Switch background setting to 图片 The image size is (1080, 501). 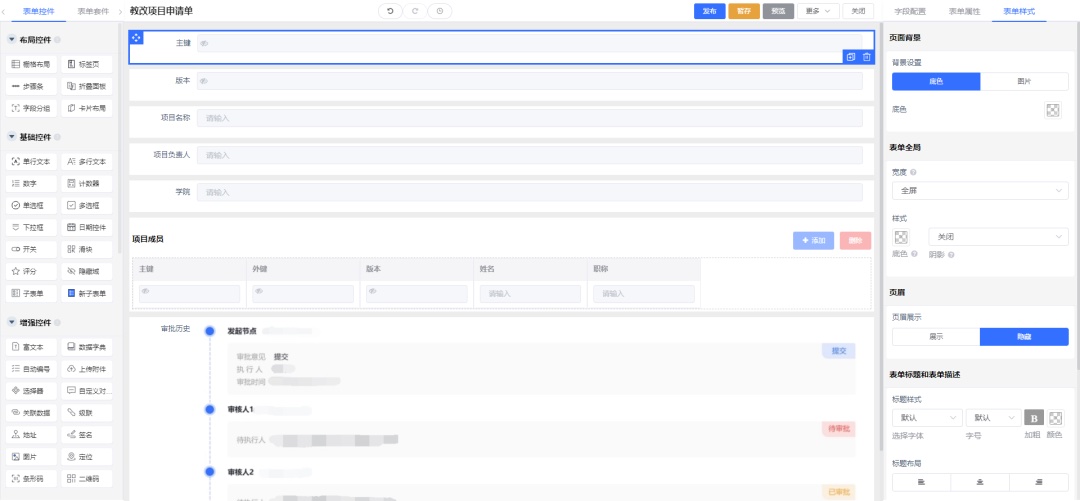pyautogui.click(x=1024, y=82)
